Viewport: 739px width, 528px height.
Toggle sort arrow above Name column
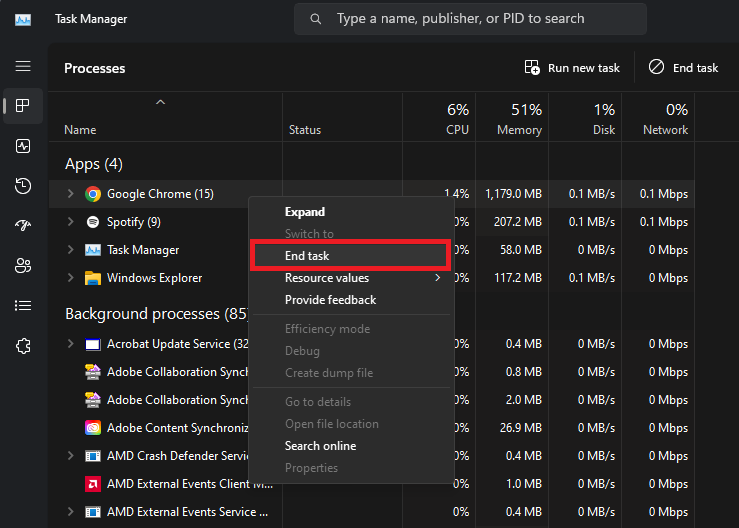(x=160, y=102)
